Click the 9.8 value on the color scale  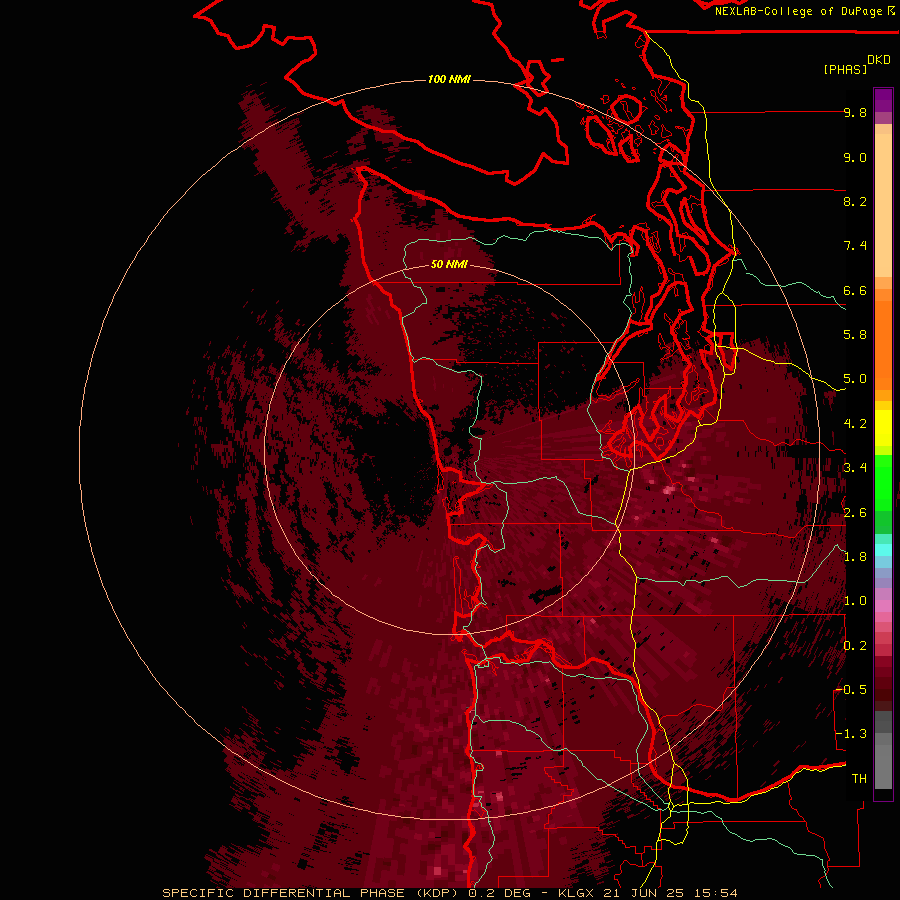tap(855, 113)
